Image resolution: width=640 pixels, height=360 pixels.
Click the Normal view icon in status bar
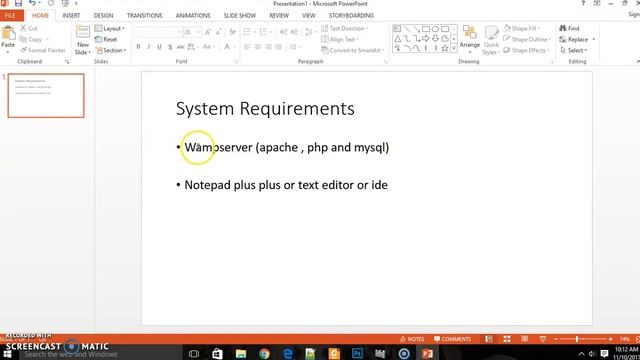tap(489, 339)
